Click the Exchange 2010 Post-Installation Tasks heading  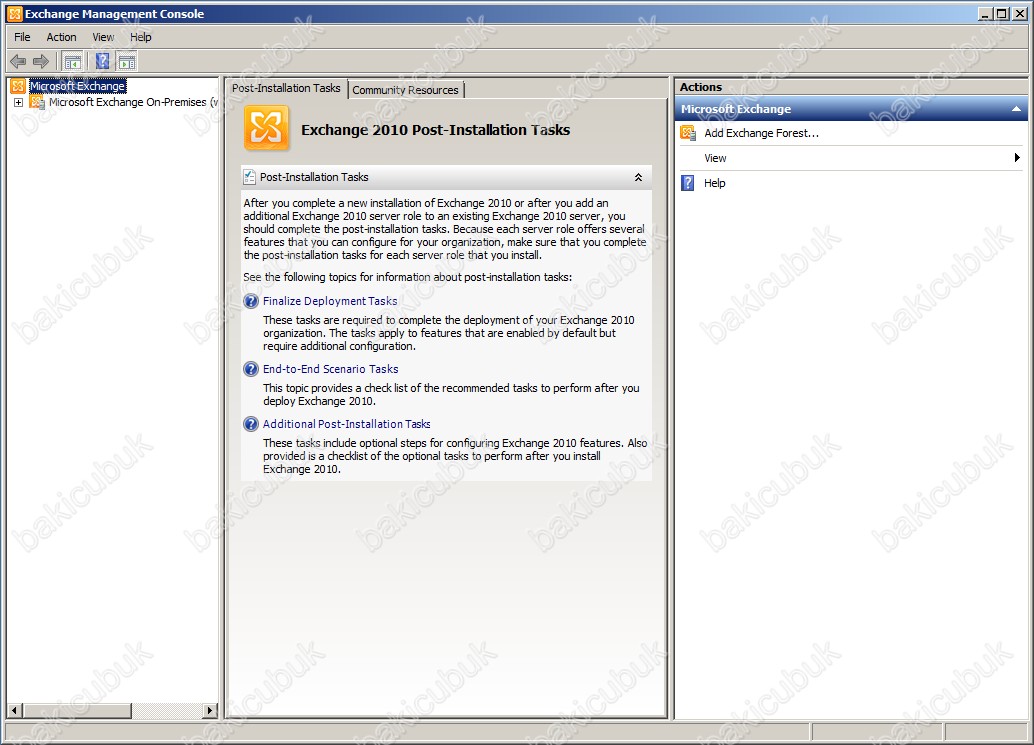[436, 130]
